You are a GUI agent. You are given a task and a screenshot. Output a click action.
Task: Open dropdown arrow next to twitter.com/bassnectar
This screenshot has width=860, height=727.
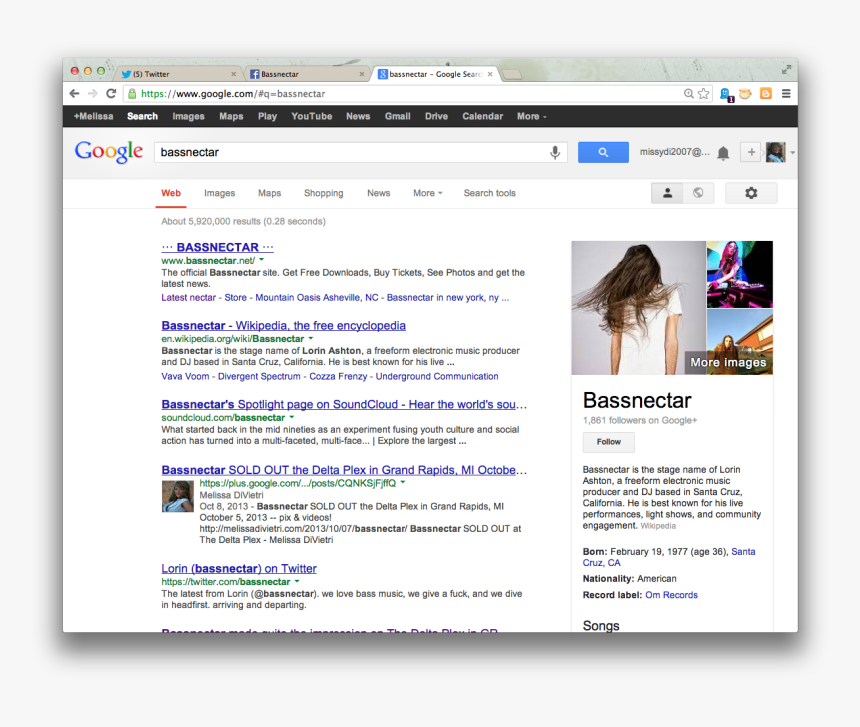coord(297,581)
